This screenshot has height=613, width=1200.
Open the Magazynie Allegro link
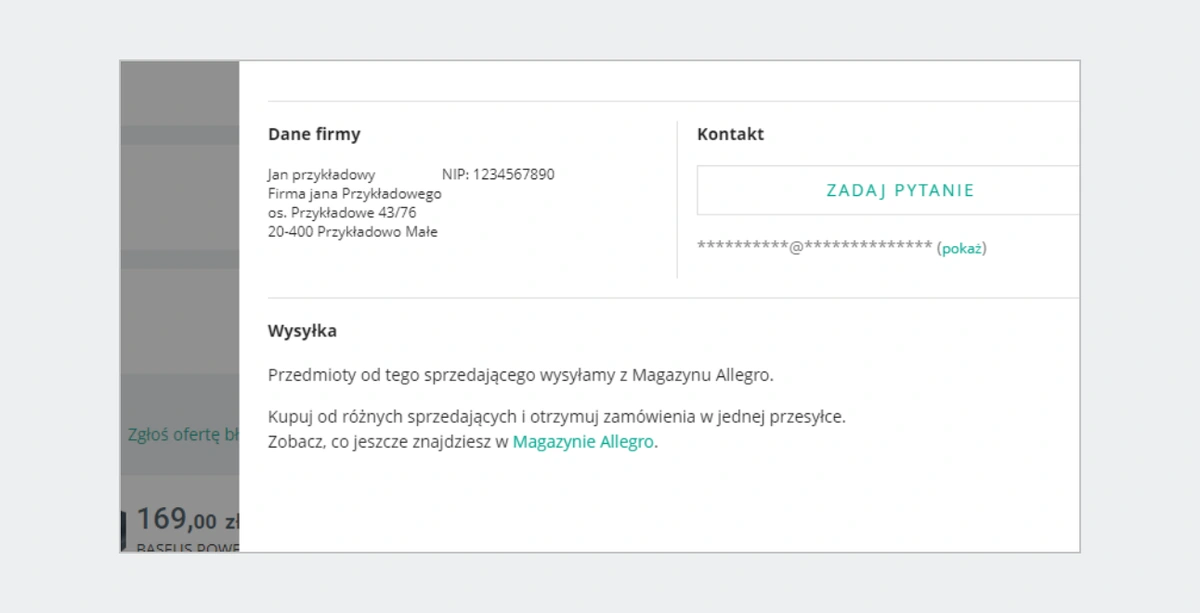pyautogui.click(x=585, y=442)
